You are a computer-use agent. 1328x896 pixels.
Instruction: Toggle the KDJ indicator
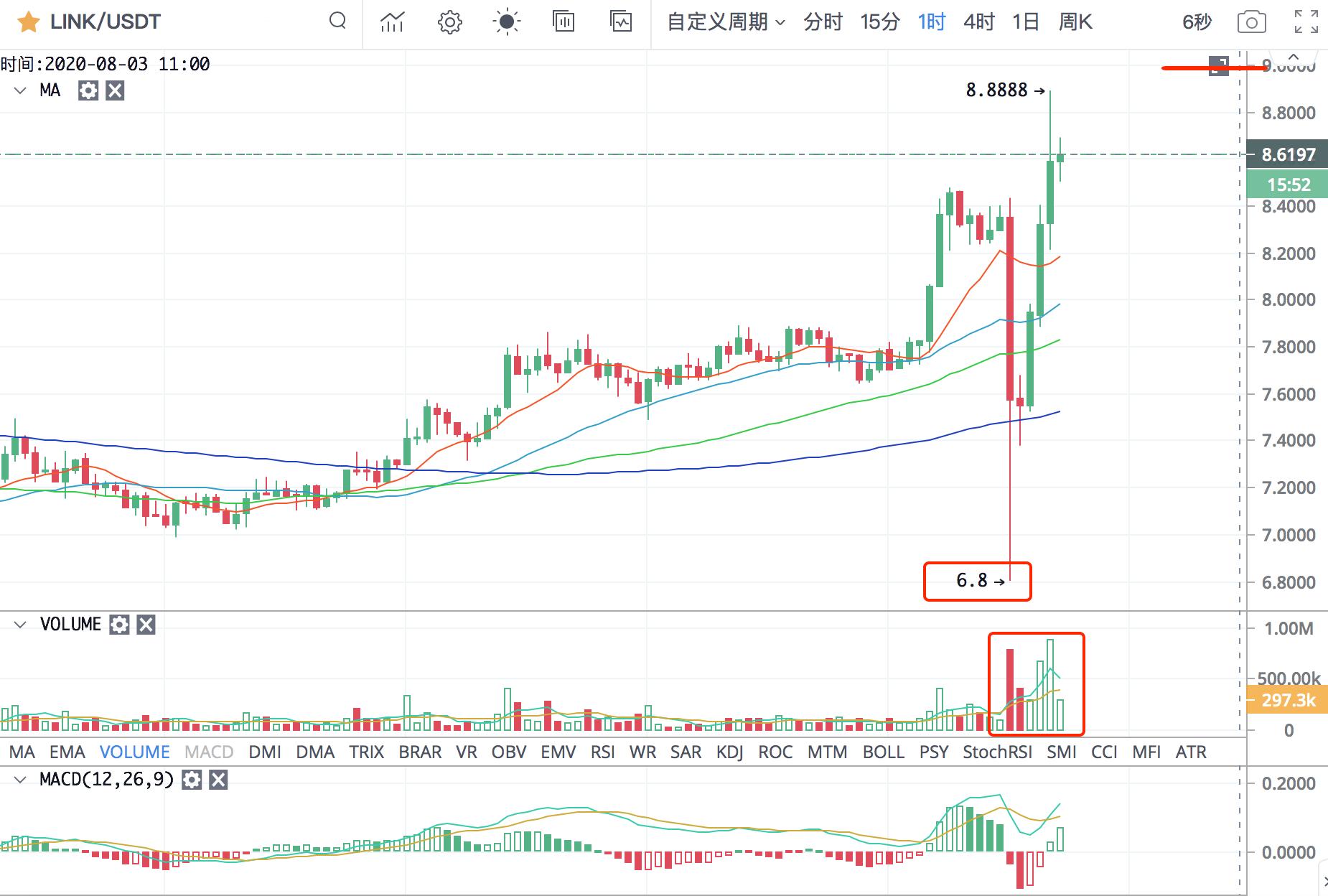pos(729,752)
